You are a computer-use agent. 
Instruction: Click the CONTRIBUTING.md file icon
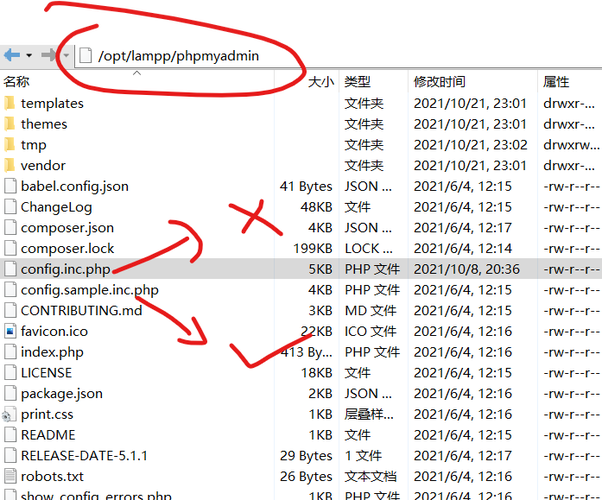coord(10,310)
